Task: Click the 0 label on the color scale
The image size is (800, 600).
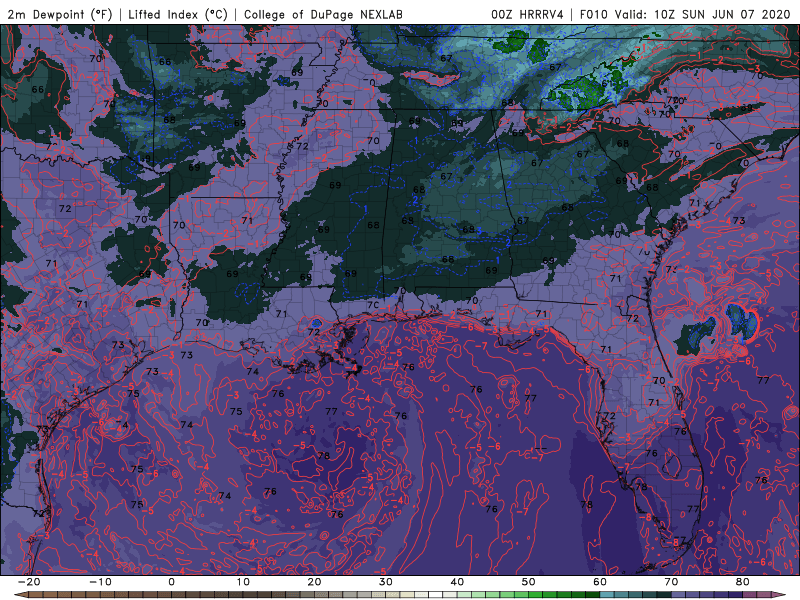Action: pos(171,582)
